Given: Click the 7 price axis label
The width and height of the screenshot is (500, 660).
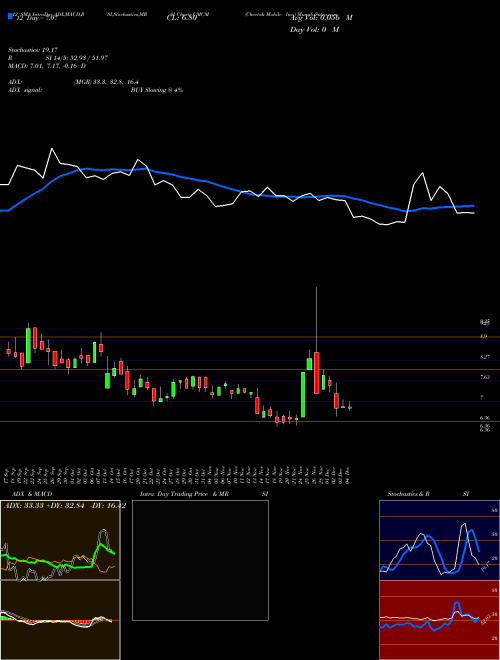Looking at the screenshot, I should [482, 397].
